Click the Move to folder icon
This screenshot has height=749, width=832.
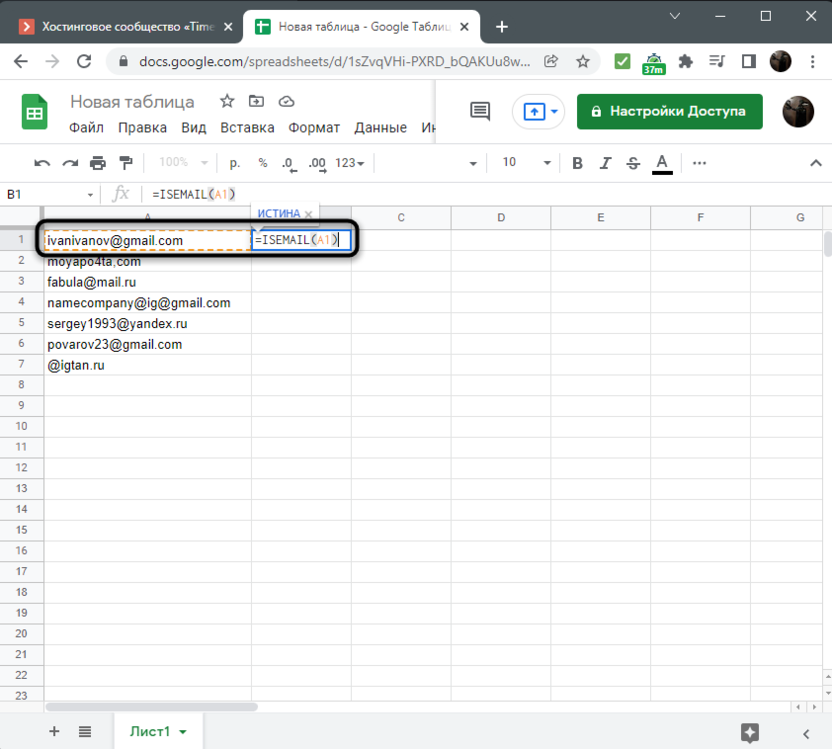pos(257,102)
